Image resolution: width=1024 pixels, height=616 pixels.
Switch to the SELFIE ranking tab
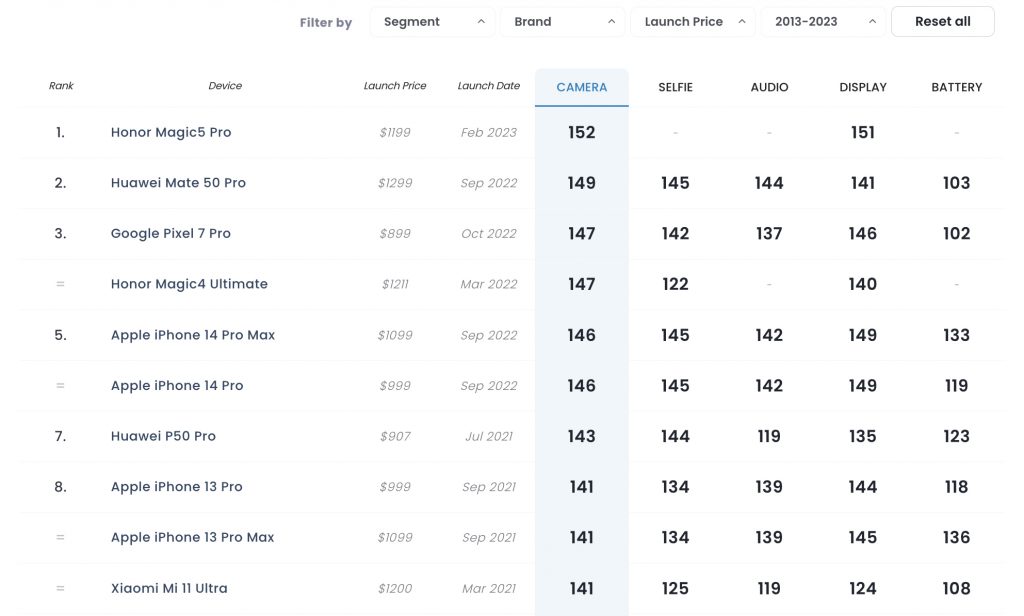(x=675, y=87)
